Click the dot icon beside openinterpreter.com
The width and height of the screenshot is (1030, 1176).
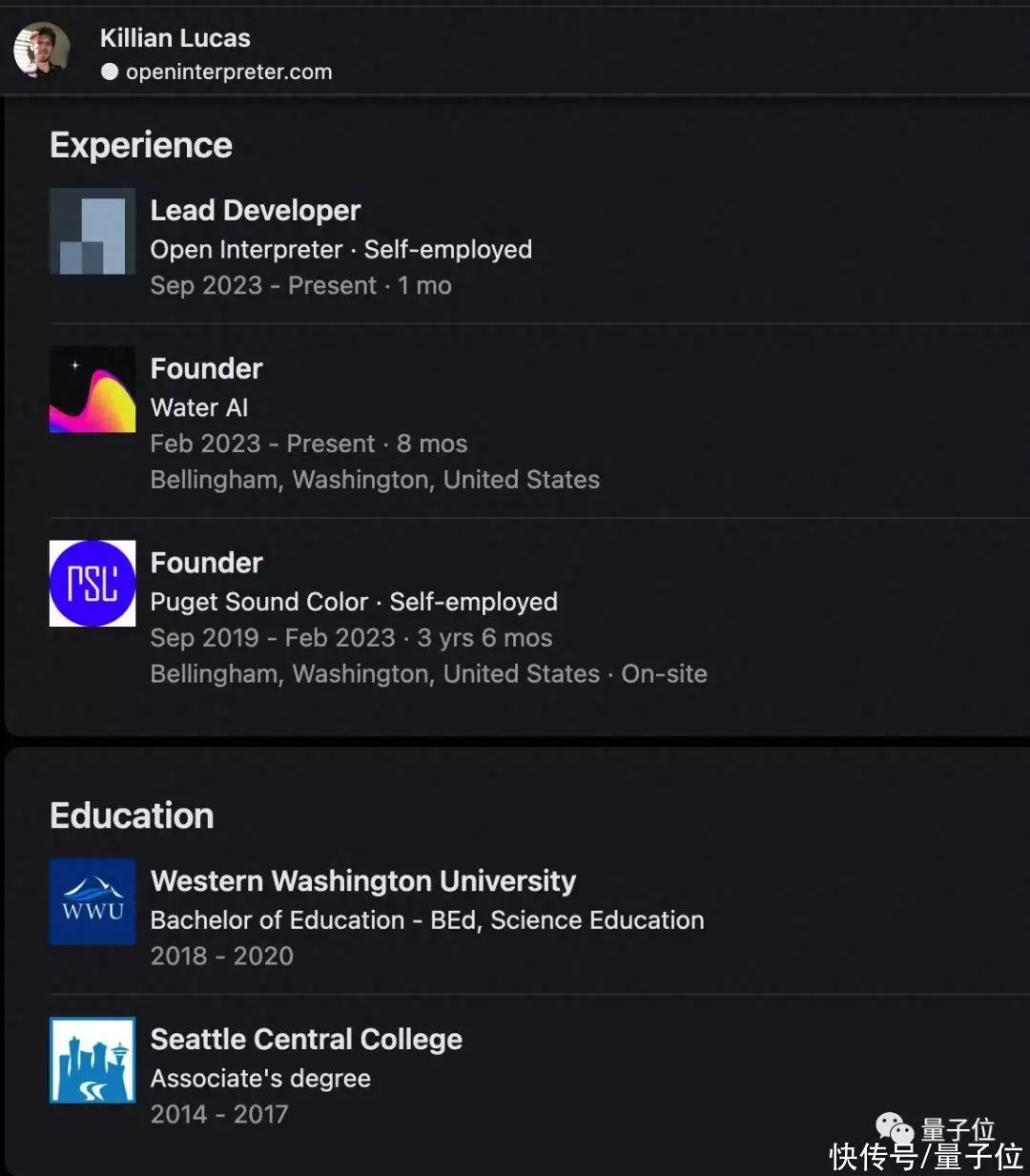pyautogui.click(x=110, y=72)
